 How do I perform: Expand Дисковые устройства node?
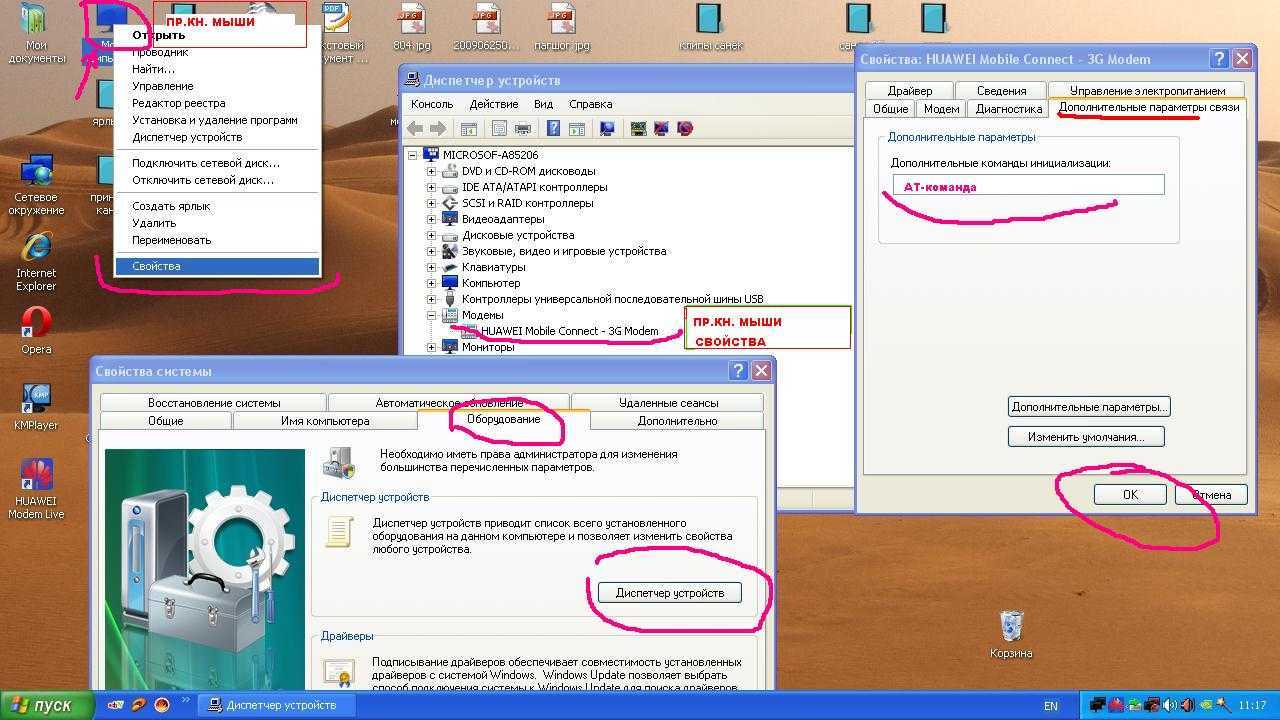(x=431, y=235)
